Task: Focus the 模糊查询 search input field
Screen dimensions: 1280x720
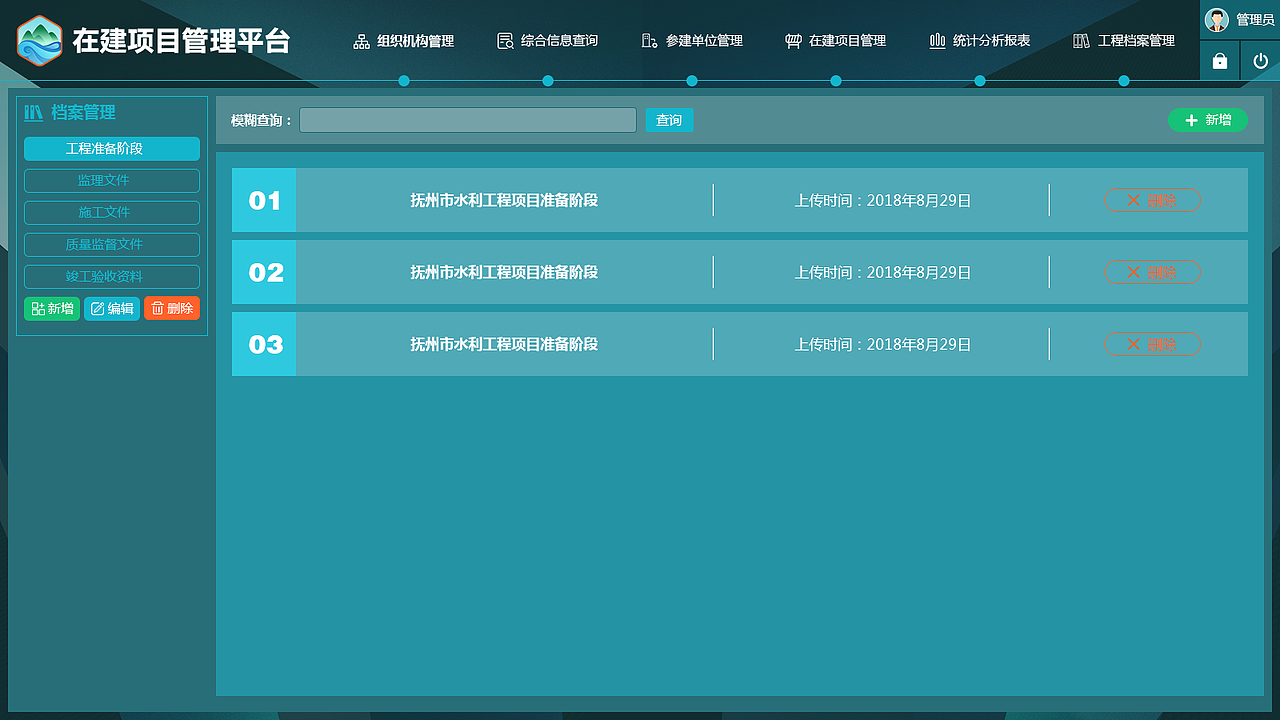Action: coord(468,120)
